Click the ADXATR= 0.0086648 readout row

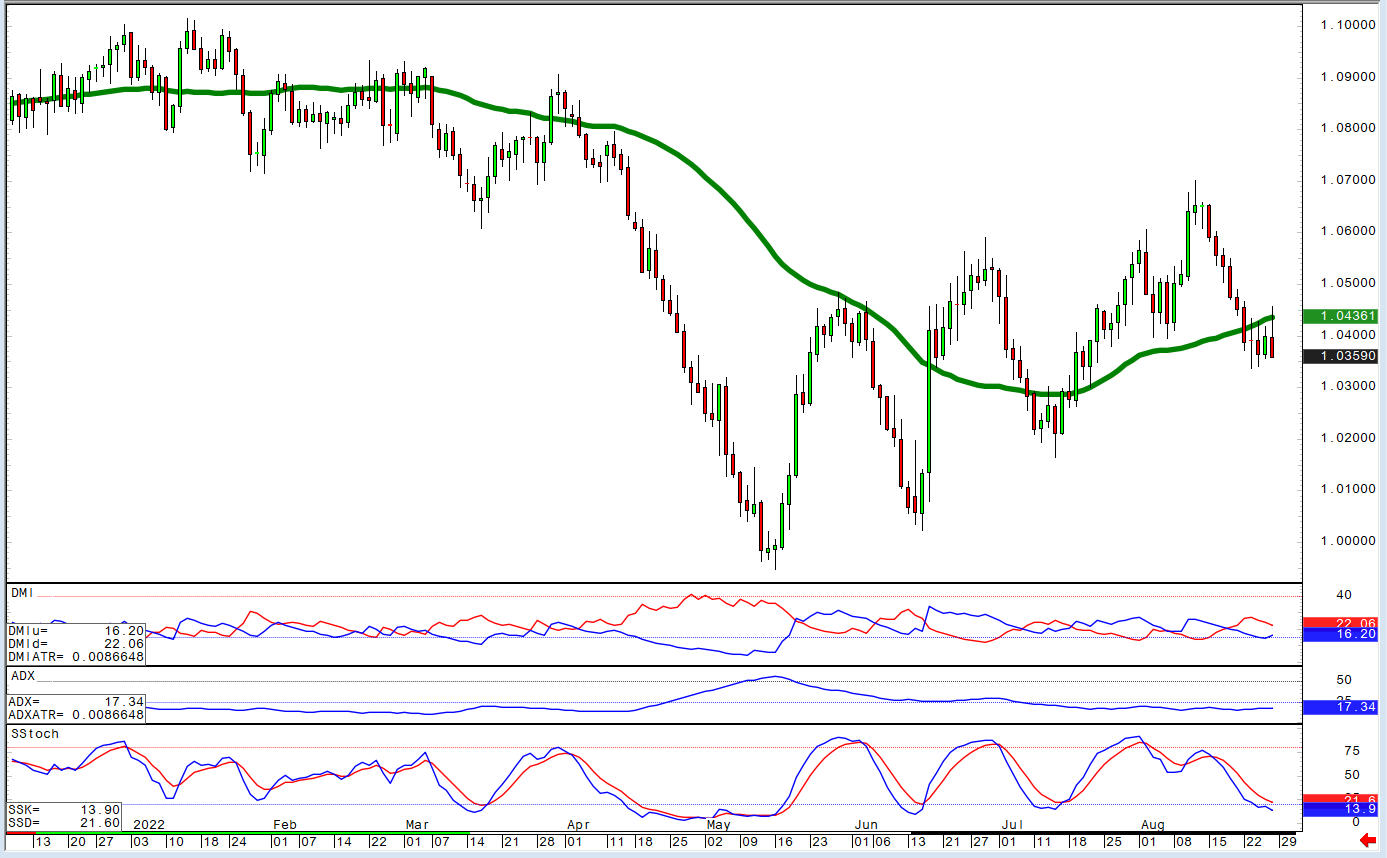[76, 715]
